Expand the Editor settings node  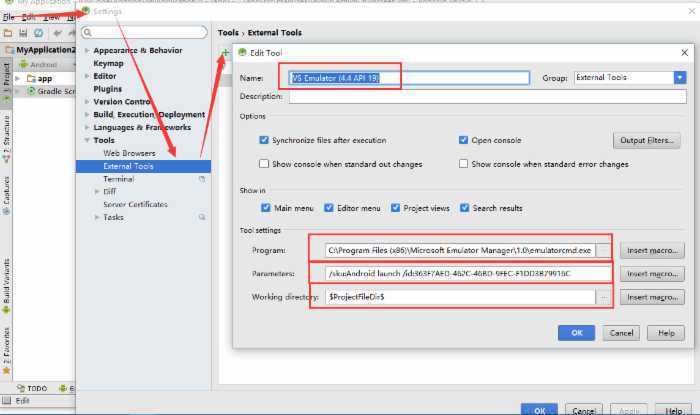pos(87,76)
